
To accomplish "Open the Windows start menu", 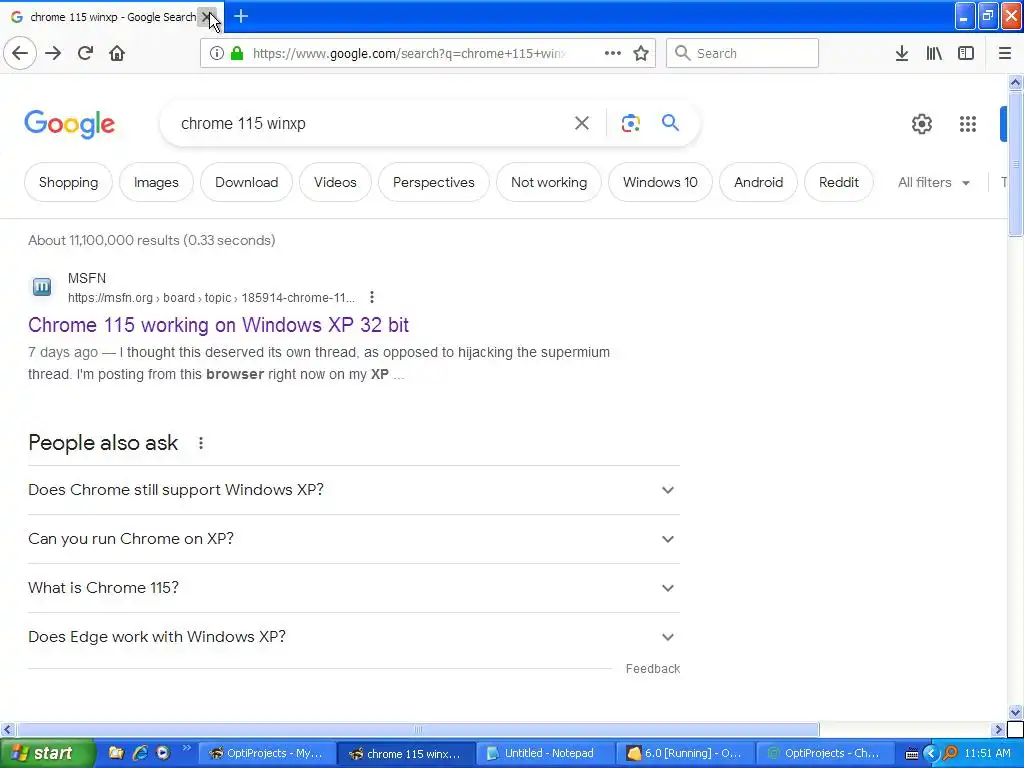I will 46,753.
